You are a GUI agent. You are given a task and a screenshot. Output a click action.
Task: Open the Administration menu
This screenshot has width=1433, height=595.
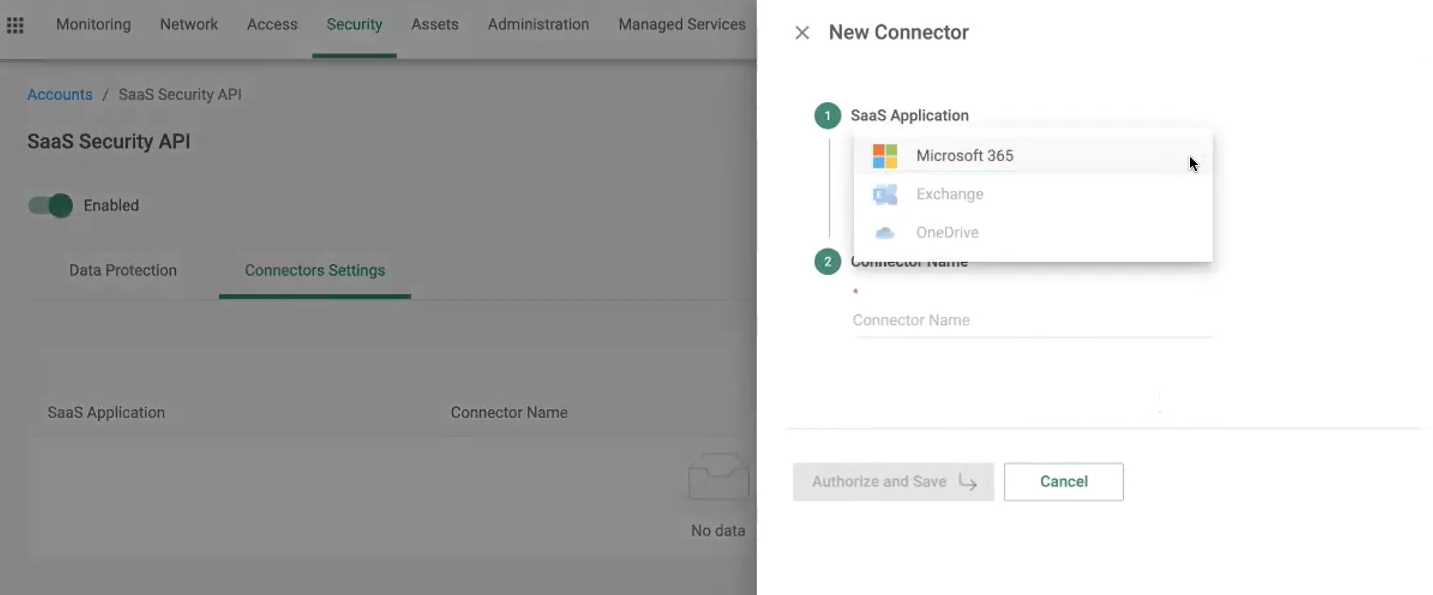coord(538,24)
